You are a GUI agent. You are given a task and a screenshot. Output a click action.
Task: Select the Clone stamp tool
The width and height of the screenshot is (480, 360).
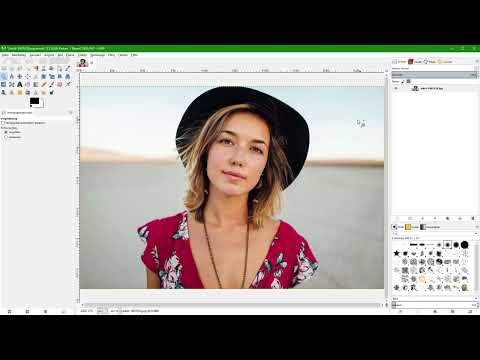(x=12, y=92)
